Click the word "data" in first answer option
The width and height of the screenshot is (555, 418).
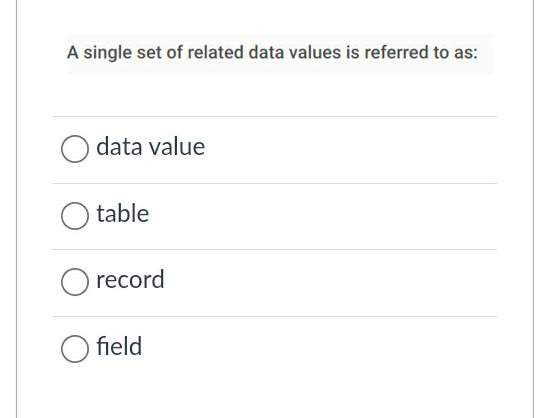(x=119, y=147)
